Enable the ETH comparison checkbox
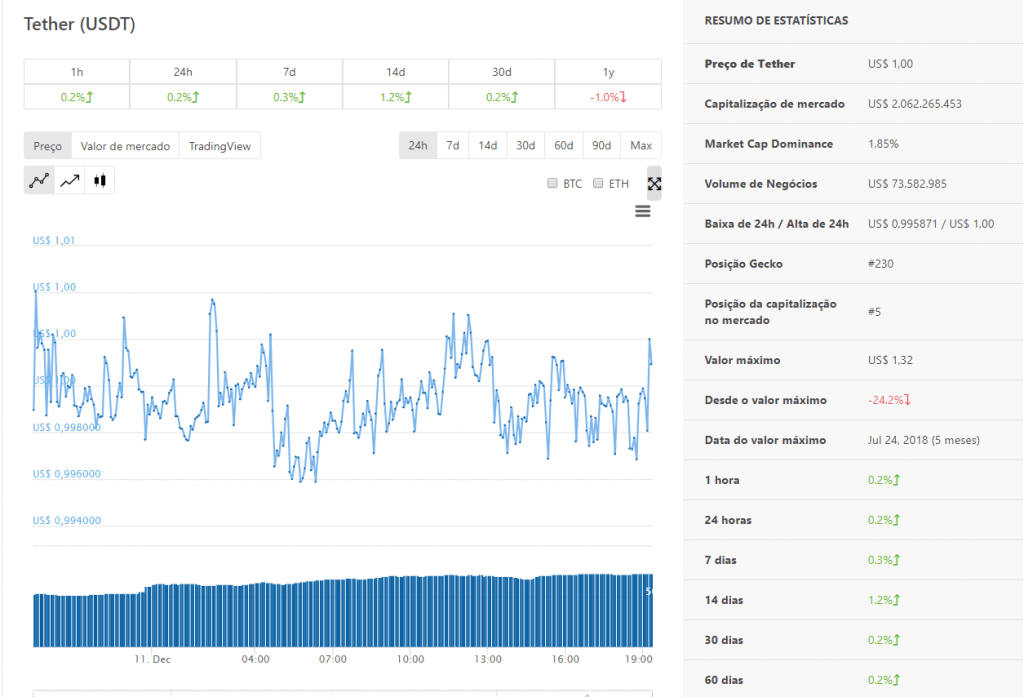Viewport: 1024px width, 697px height. 598,184
